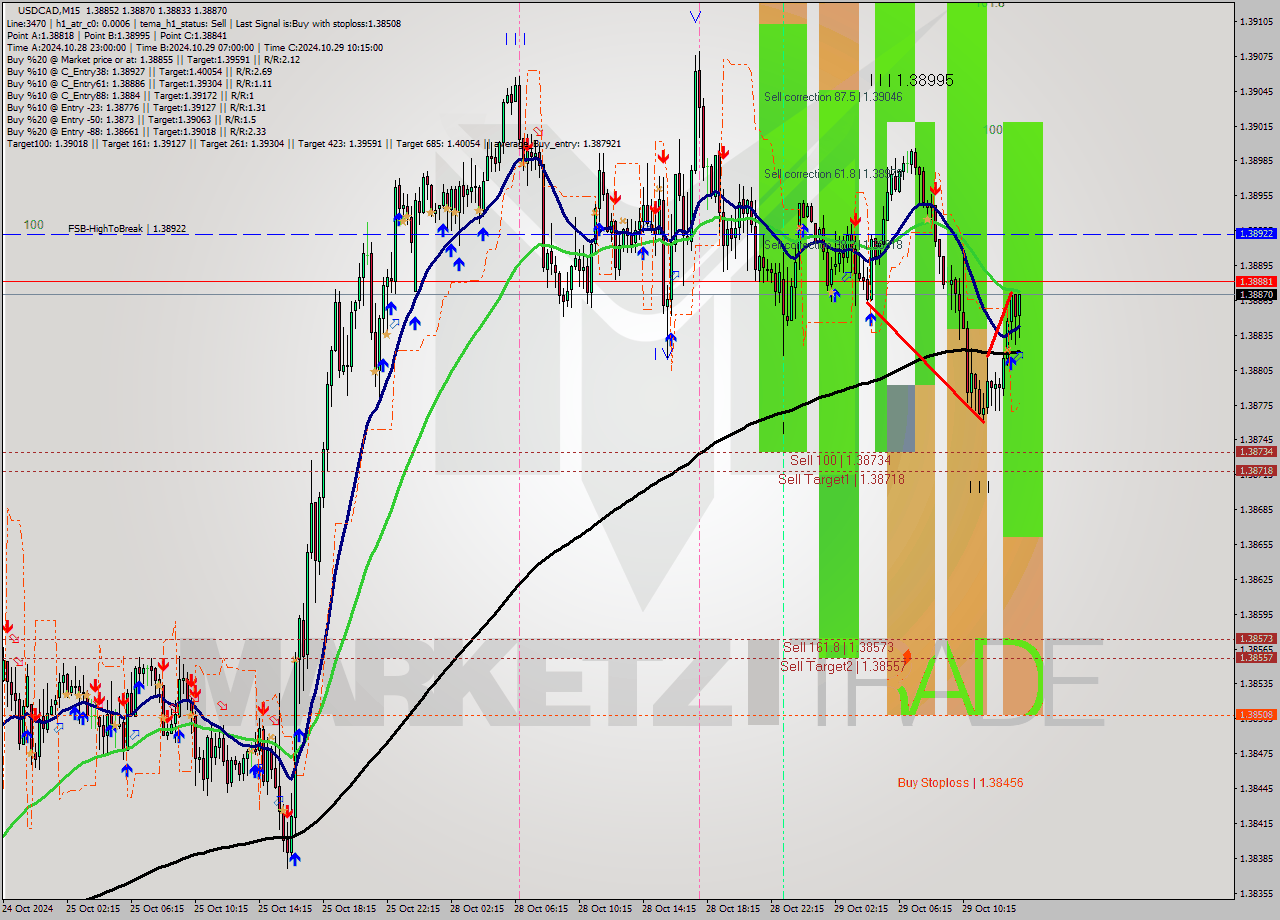Click the 1.38385 price axis label
Screen dimensions: 1280x920
1256,858
